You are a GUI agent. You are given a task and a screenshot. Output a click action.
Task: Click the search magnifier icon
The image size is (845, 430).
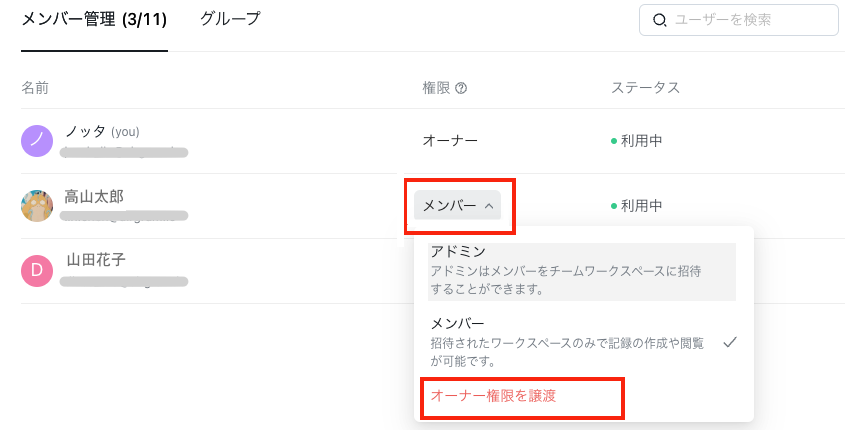659,20
